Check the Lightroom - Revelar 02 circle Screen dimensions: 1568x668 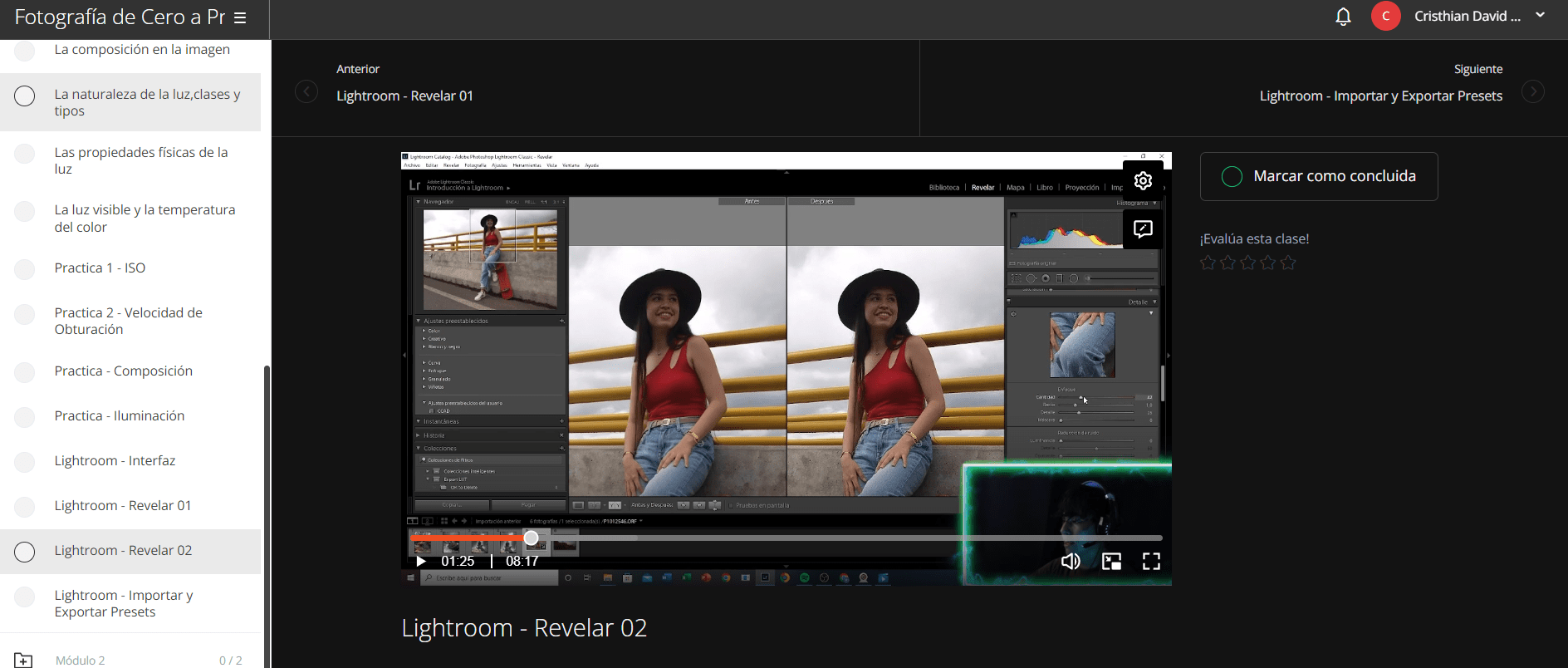(25, 552)
